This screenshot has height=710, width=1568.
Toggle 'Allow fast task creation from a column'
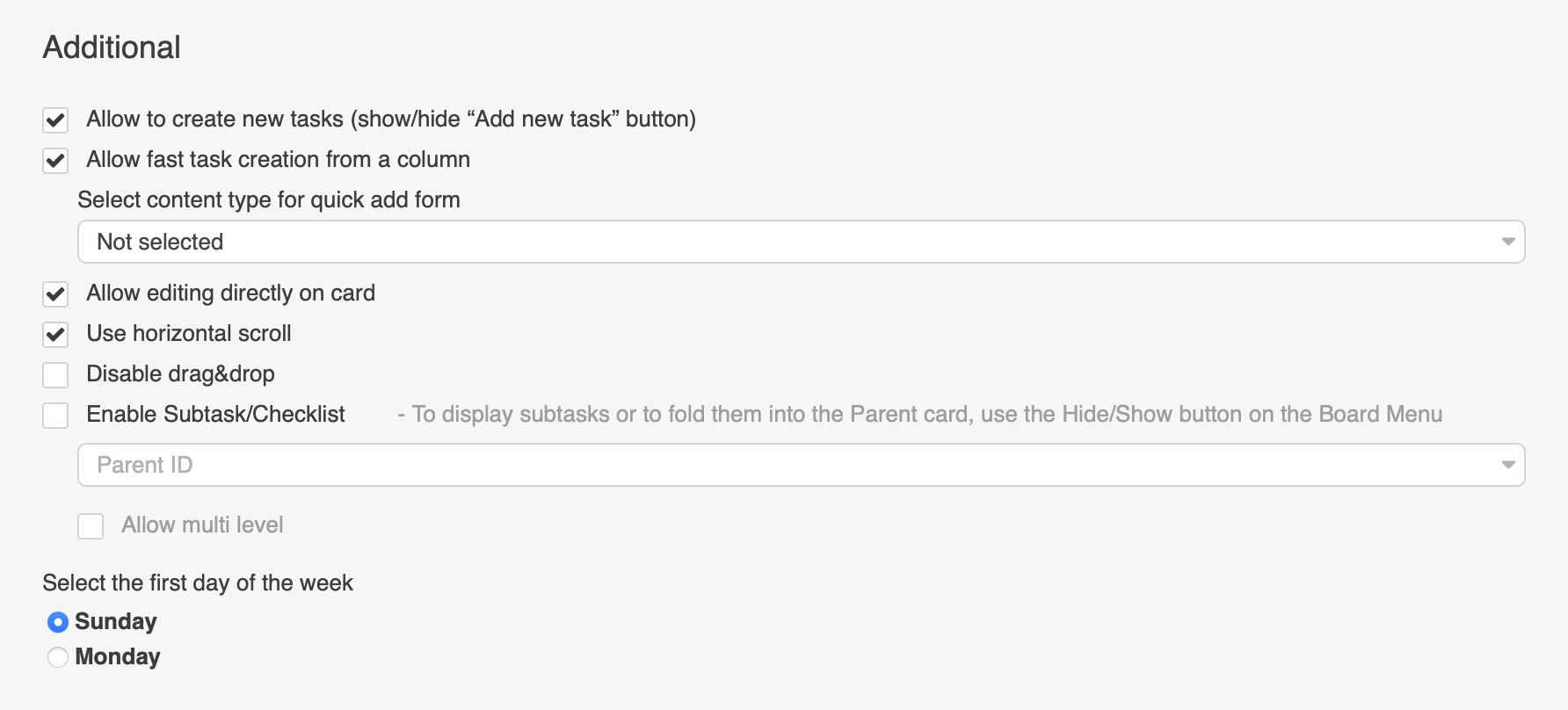(x=55, y=160)
